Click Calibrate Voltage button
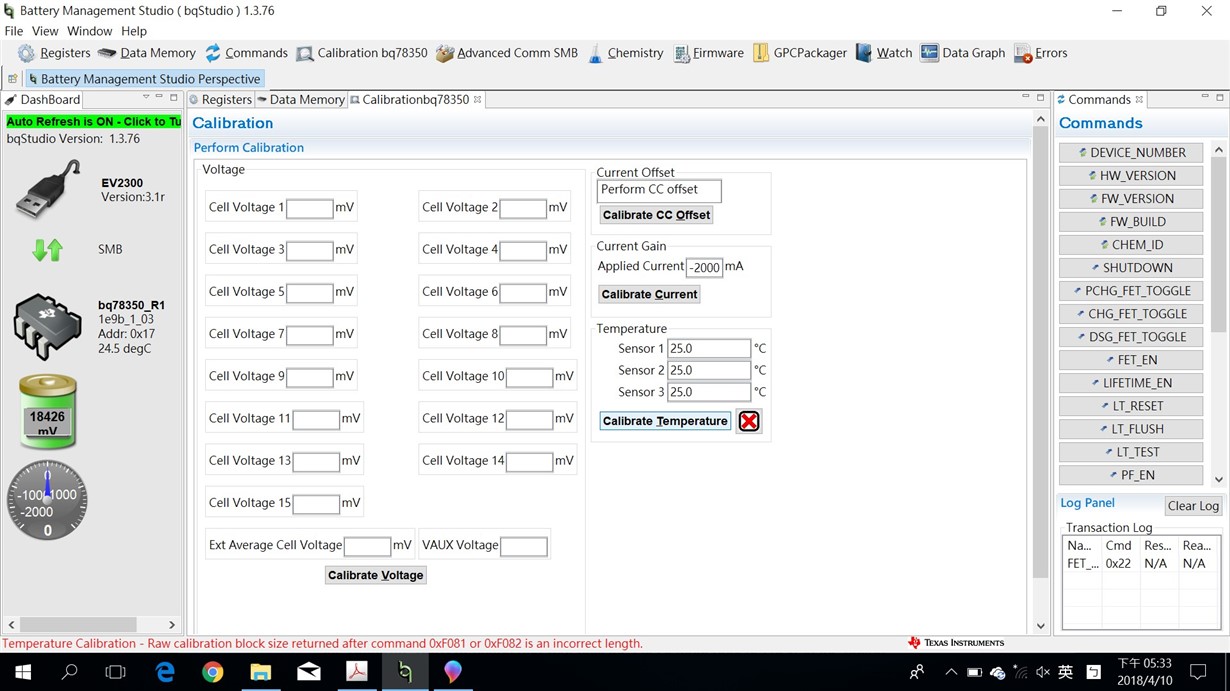 point(376,575)
